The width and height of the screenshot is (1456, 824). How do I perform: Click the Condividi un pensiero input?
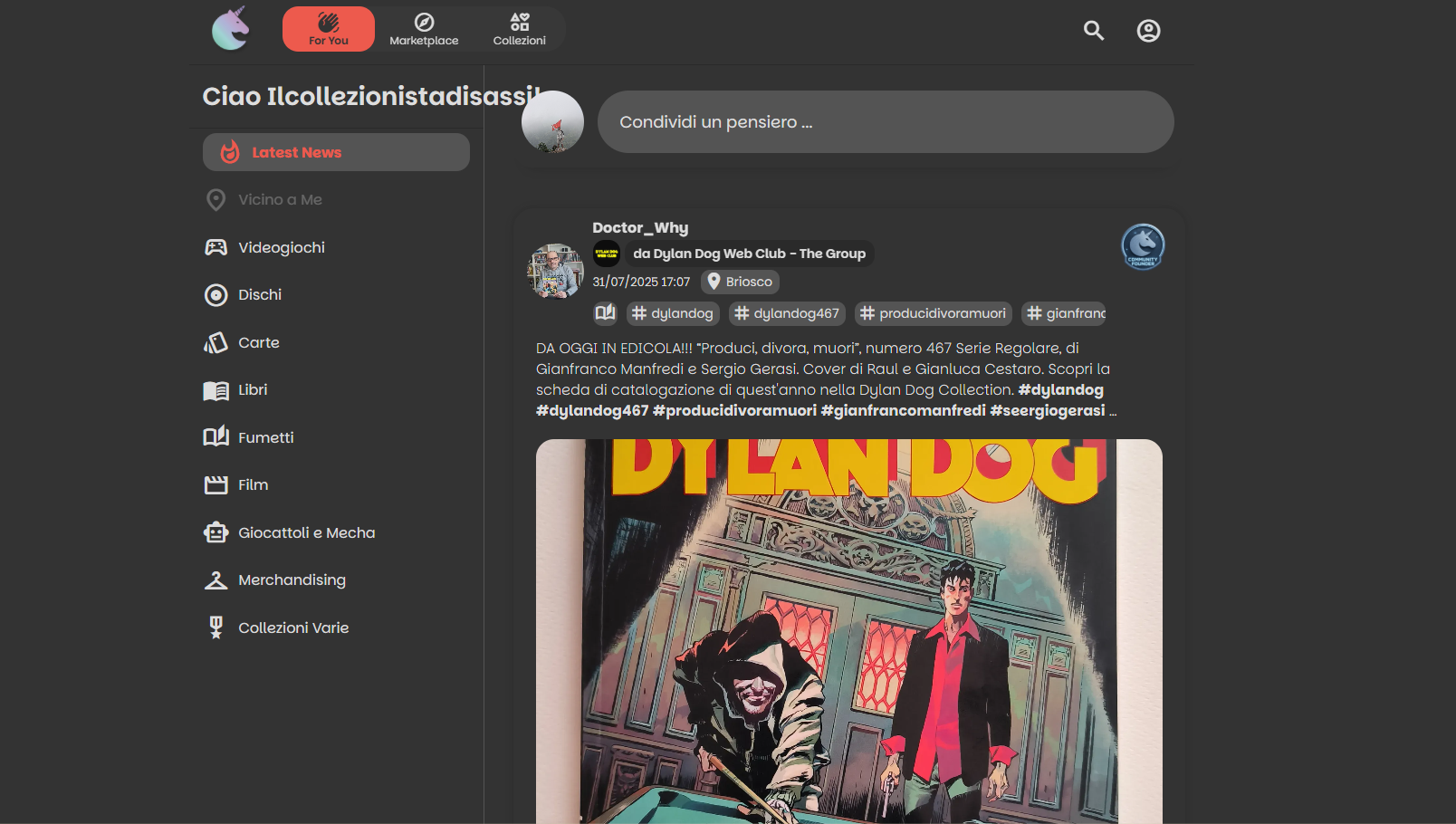(886, 121)
